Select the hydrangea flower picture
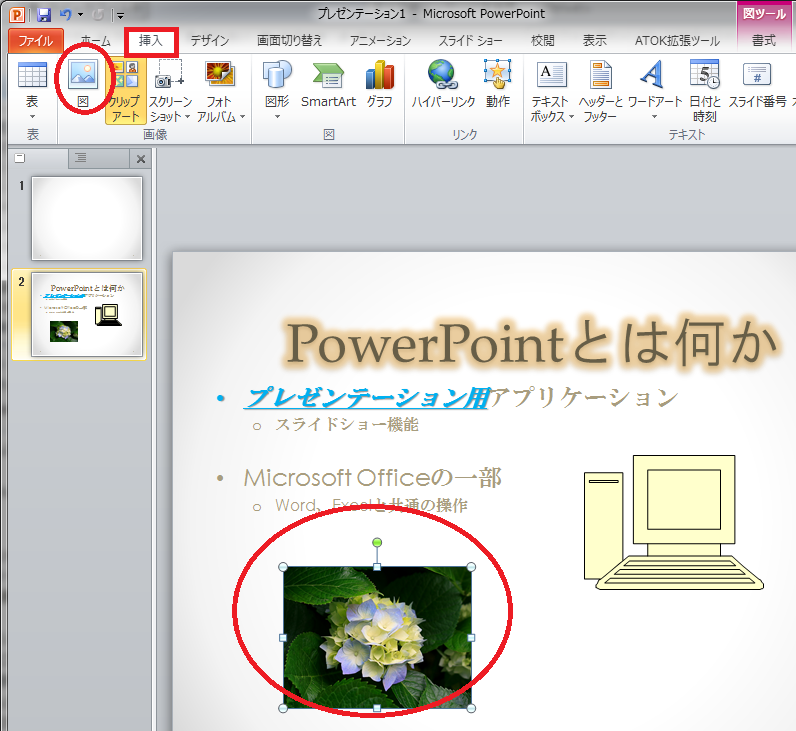This screenshot has height=731, width=796. click(377, 638)
